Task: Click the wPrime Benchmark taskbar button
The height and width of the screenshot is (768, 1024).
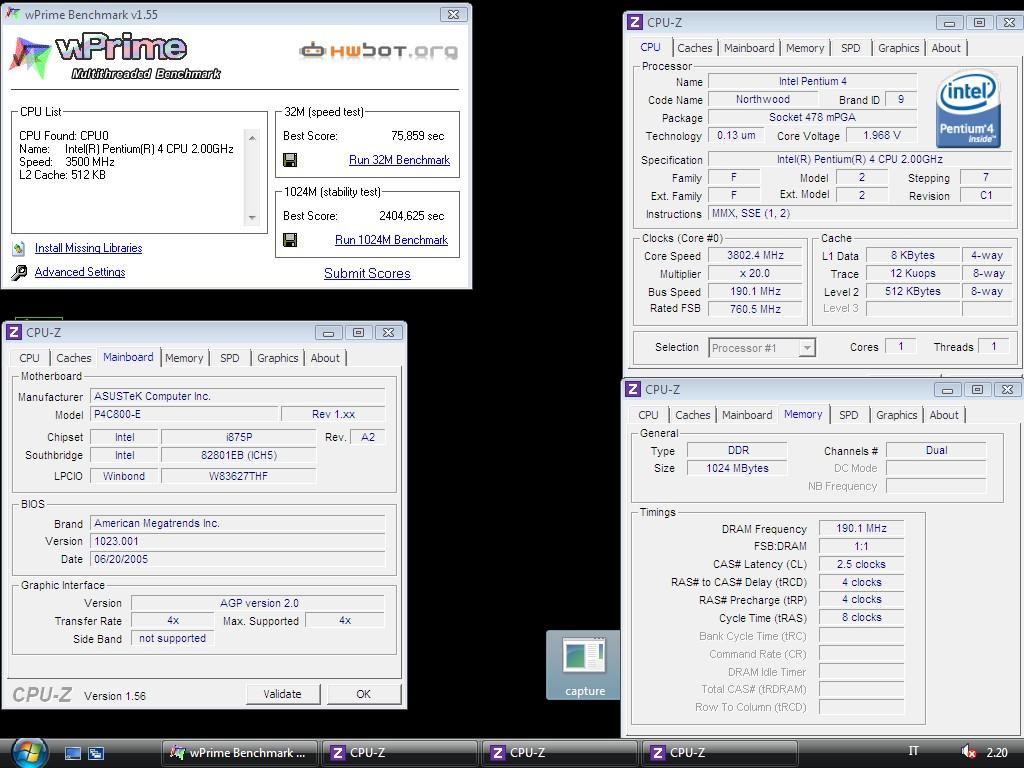Action: [240, 753]
